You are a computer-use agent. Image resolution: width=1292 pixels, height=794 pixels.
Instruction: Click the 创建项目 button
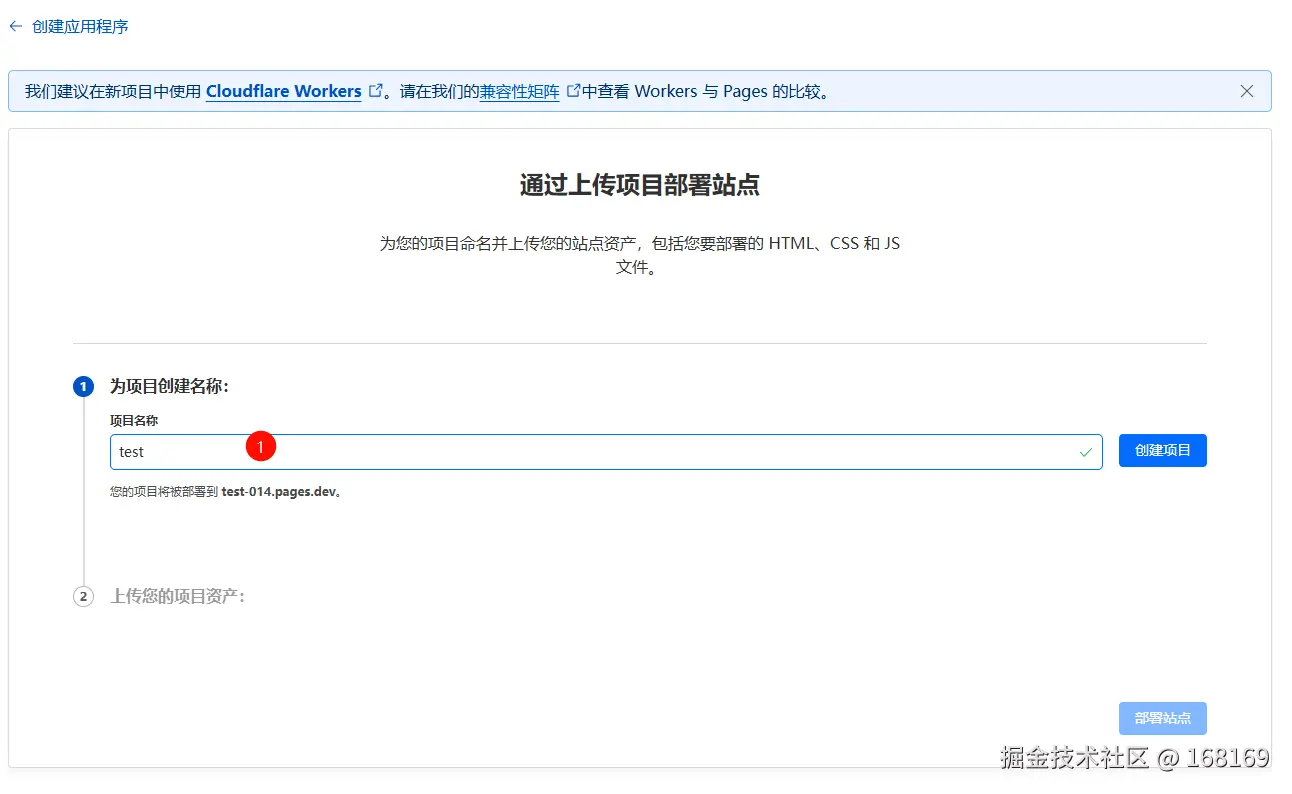pyautogui.click(x=1163, y=451)
